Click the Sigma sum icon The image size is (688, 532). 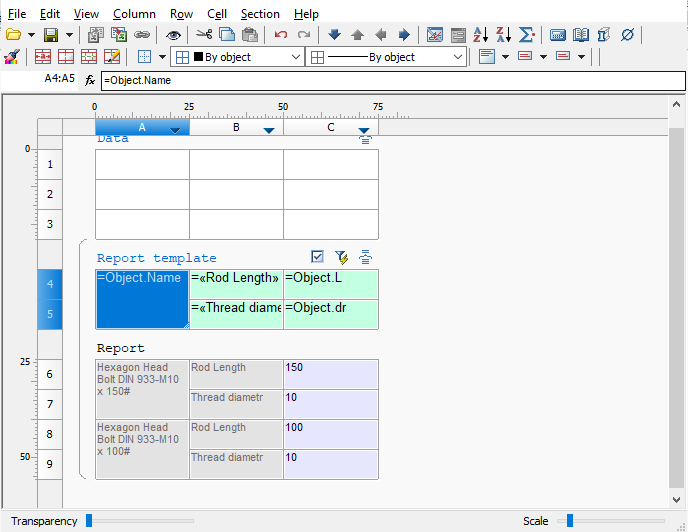coord(527,35)
